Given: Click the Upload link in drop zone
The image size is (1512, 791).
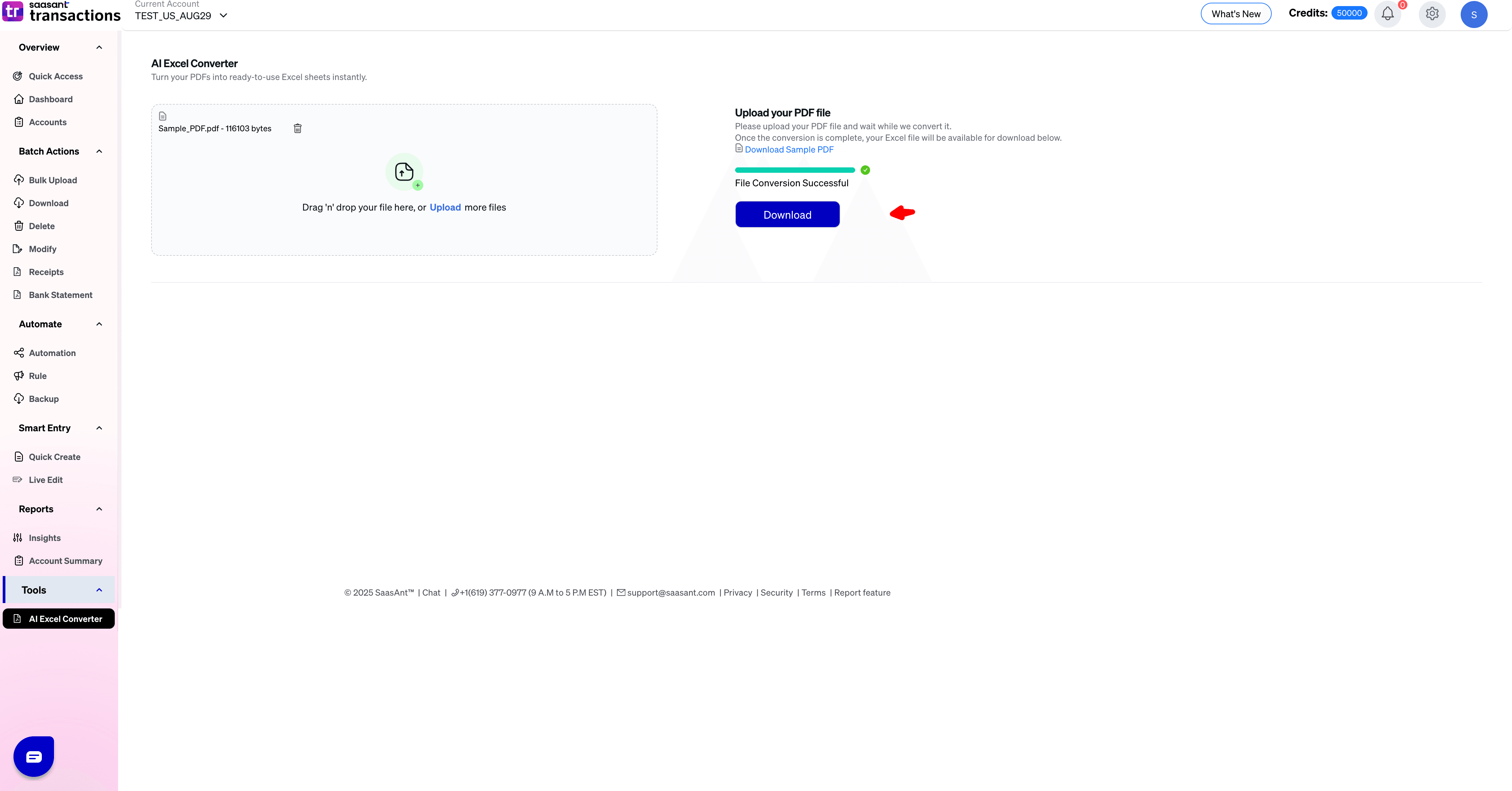Looking at the screenshot, I should (x=445, y=207).
